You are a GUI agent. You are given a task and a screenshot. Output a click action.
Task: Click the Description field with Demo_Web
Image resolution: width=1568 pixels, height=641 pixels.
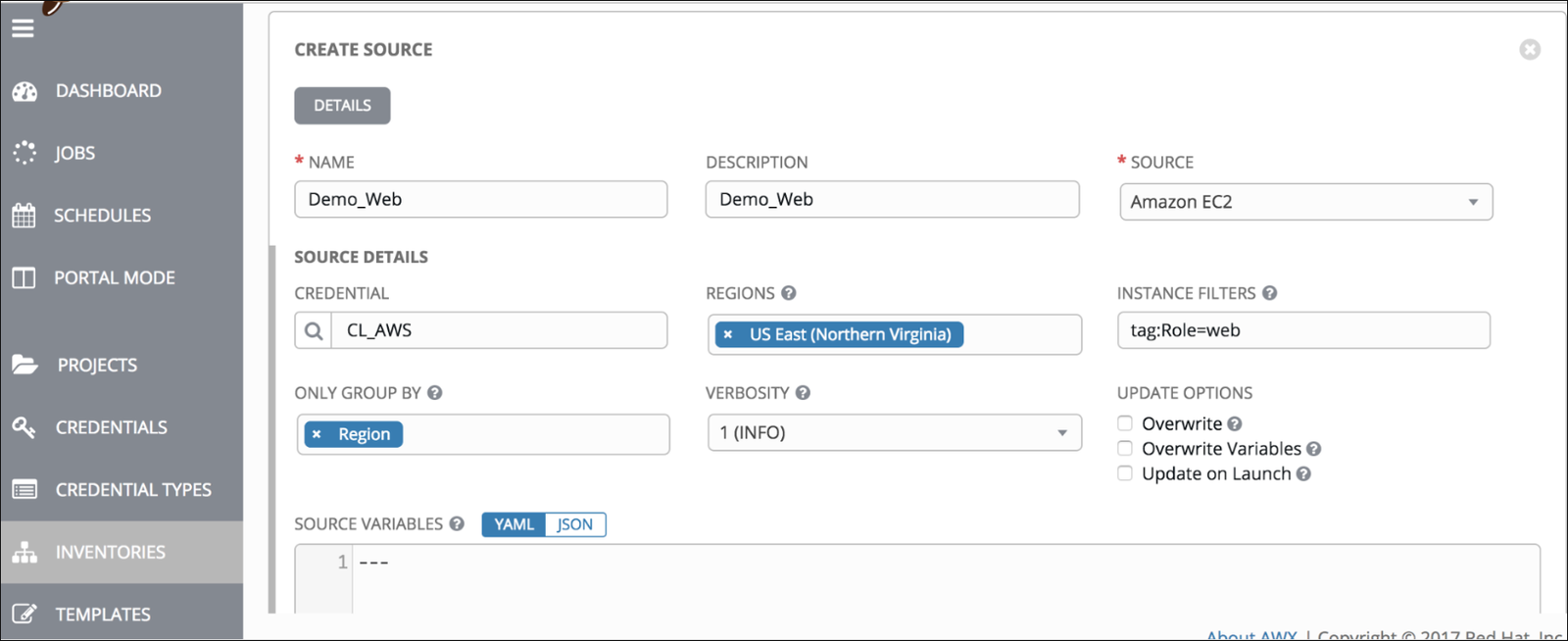tap(893, 199)
